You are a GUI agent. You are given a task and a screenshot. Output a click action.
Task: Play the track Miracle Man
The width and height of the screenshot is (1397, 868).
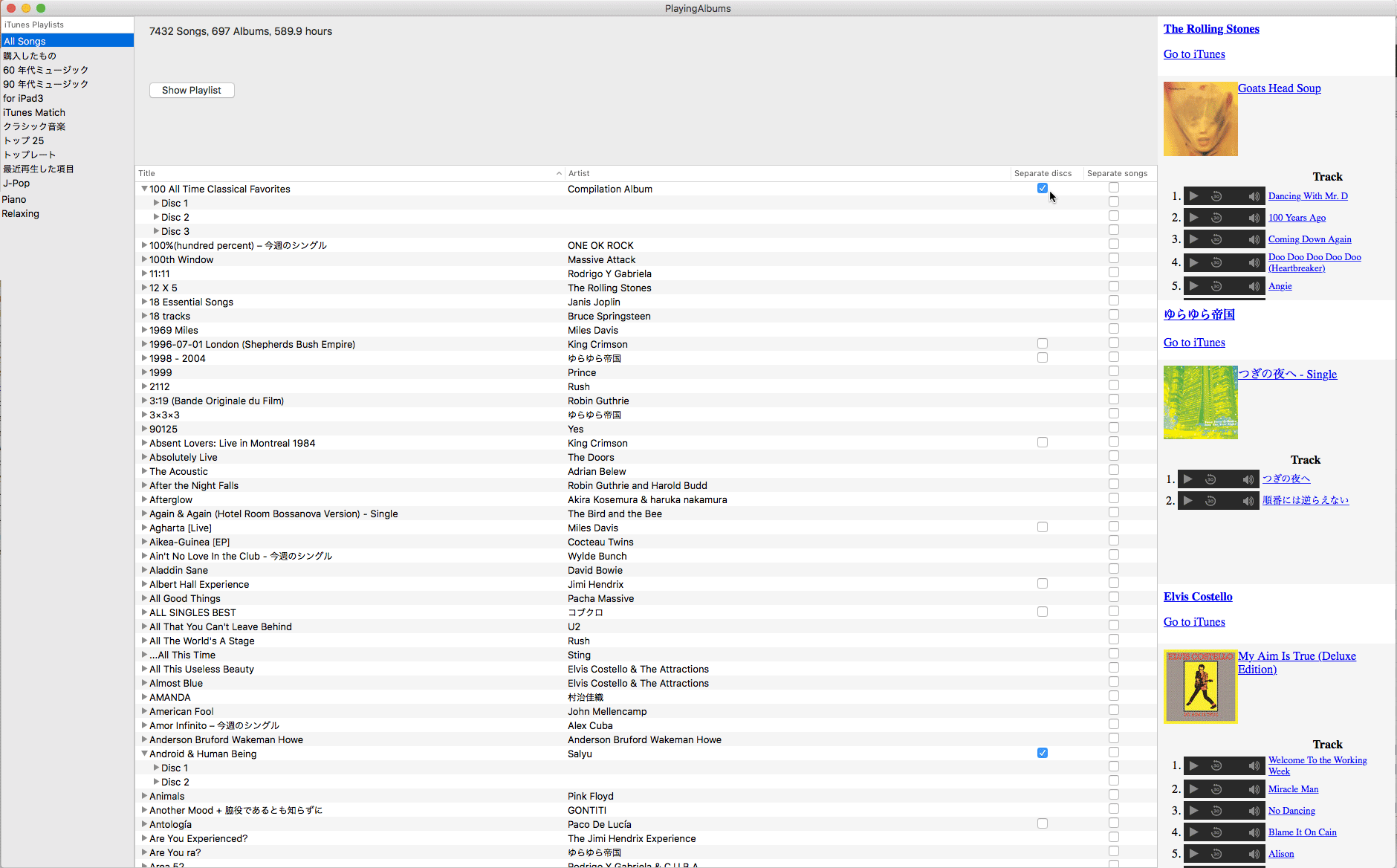pyautogui.click(x=1193, y=789)
